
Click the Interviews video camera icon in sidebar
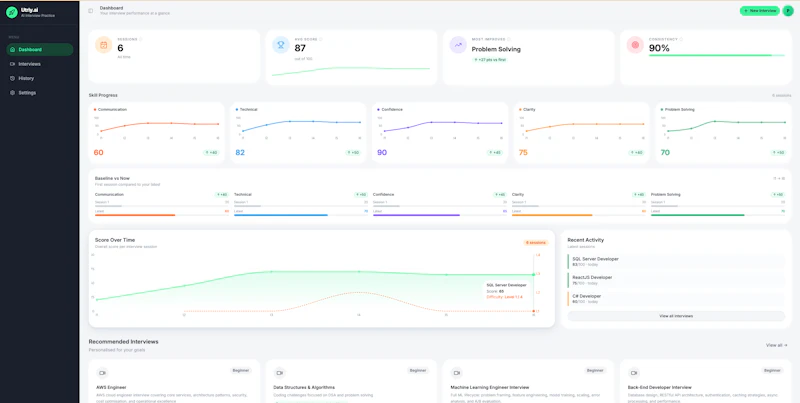pos(13,64)
